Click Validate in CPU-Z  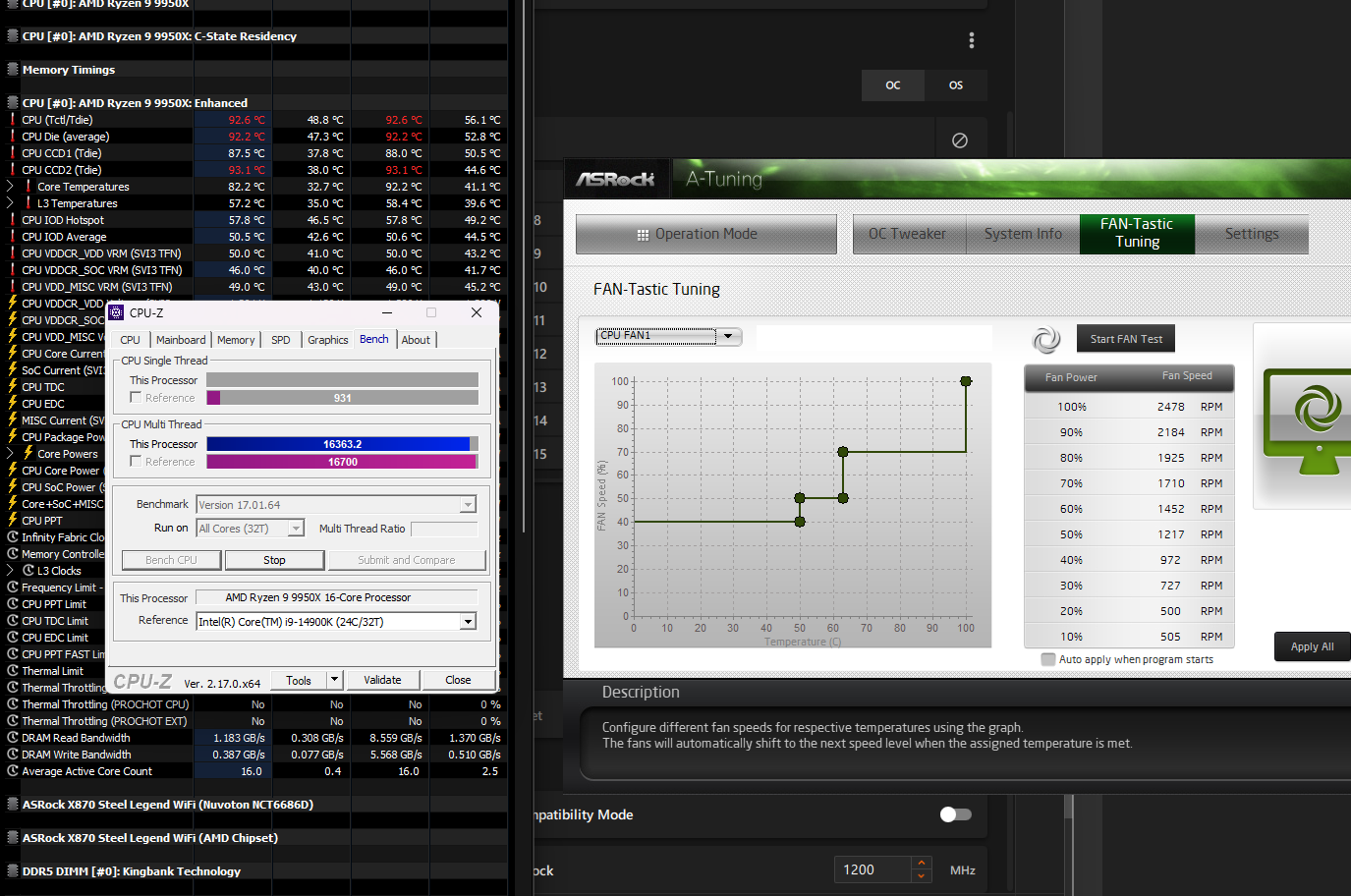tap(382, 680)
